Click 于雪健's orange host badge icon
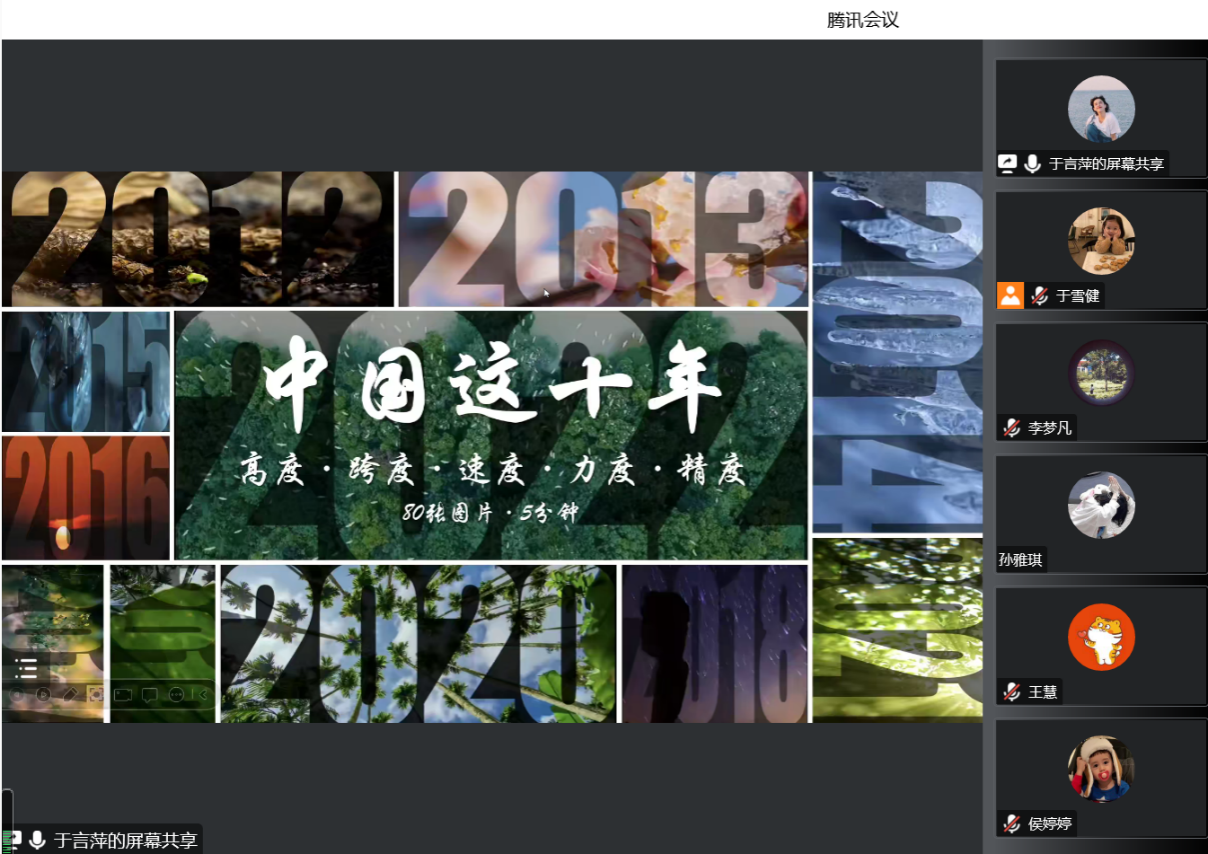This screenshot has width=1208, height=854. (x=1010, y=296)
